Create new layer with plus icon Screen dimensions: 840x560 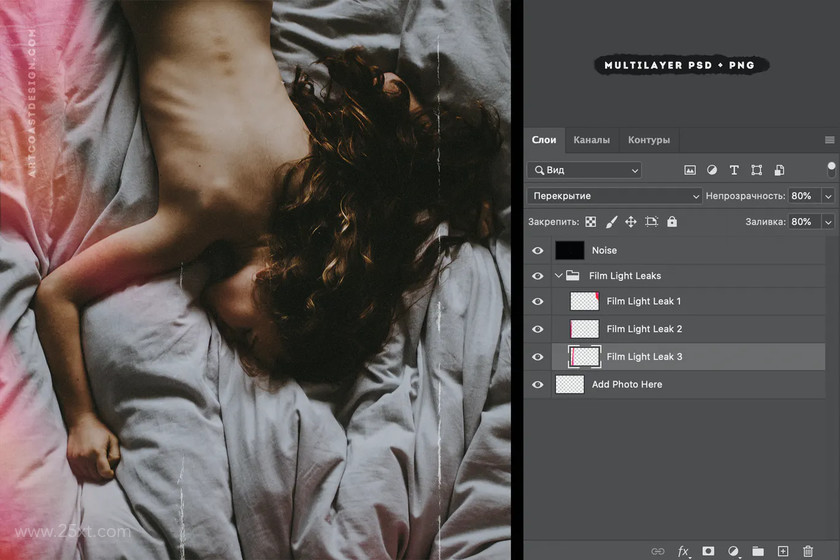783,551
